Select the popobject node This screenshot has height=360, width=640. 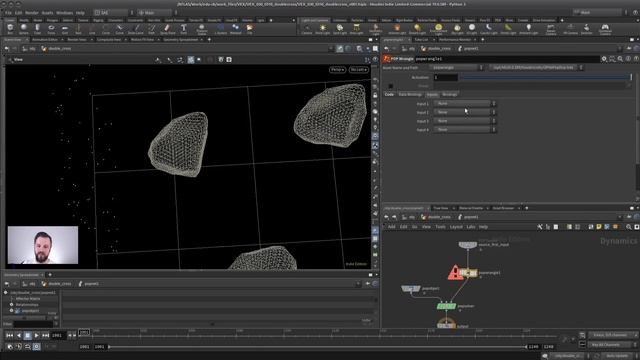410,289
